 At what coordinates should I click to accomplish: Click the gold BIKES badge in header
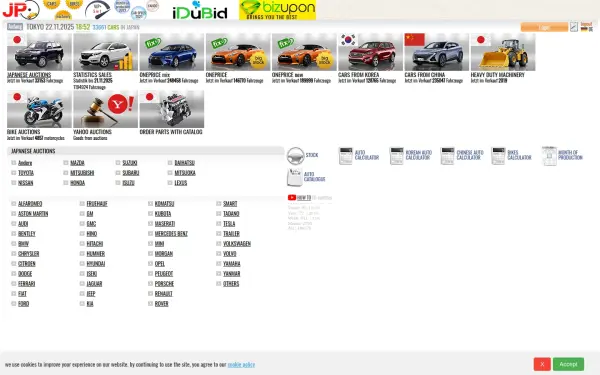[74, 4]
